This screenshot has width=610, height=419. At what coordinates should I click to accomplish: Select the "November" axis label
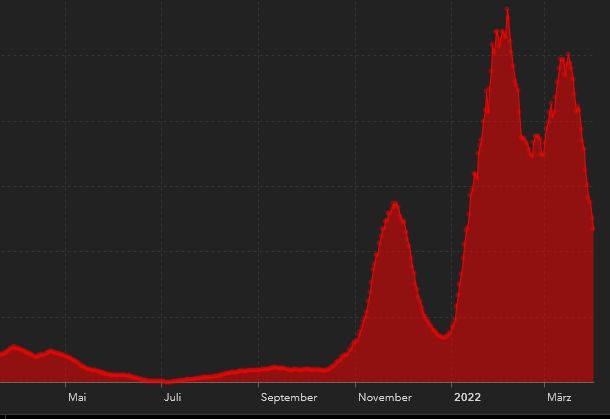(x=385, y=397)
